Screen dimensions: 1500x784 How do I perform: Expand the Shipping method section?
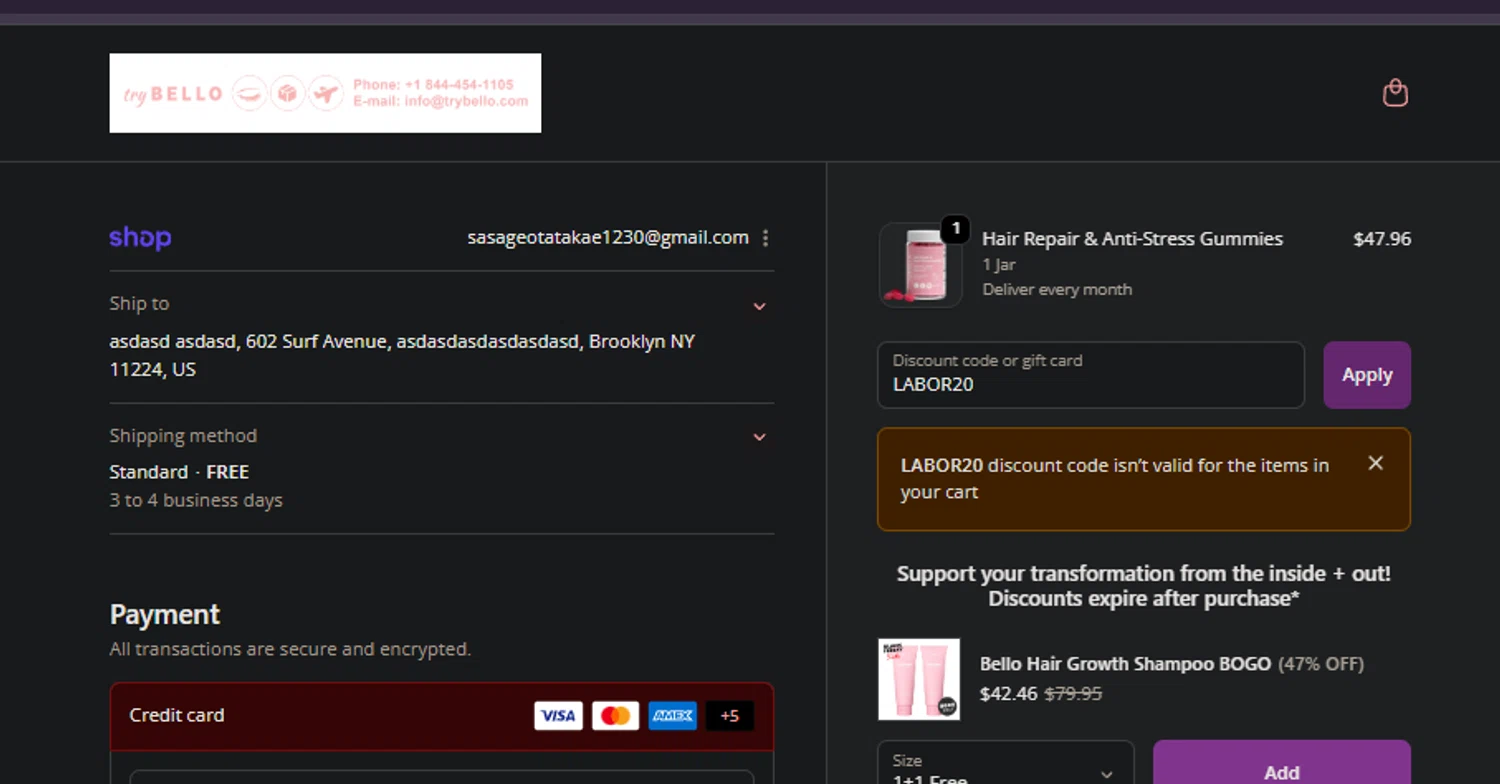pyautogui.click(x=759, y=437)
